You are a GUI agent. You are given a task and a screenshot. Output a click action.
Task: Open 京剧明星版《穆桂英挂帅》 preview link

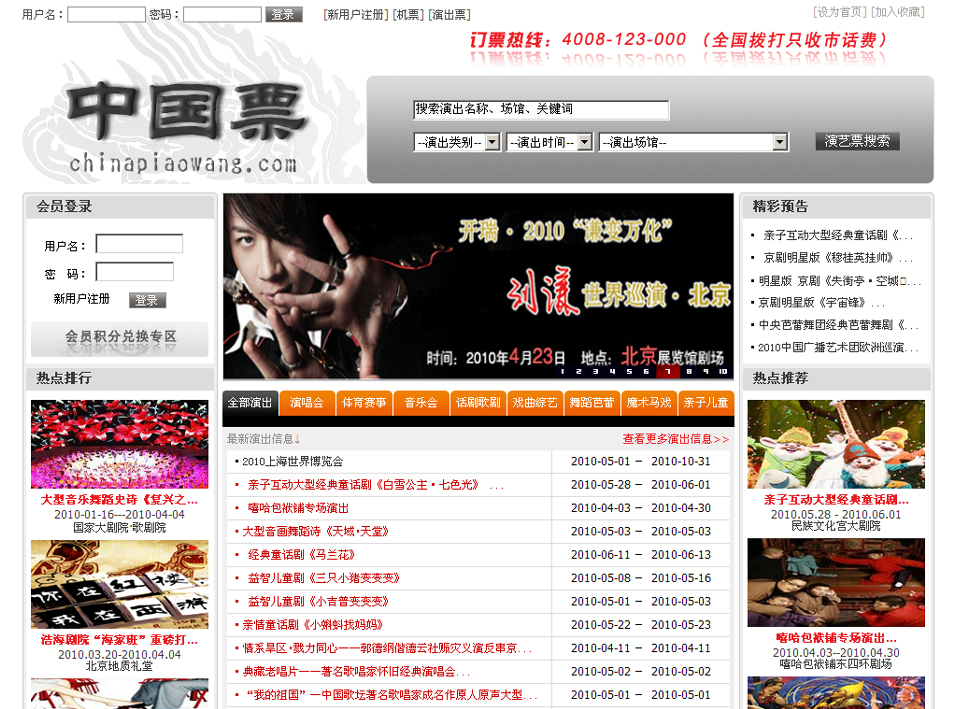click(838, 258)
